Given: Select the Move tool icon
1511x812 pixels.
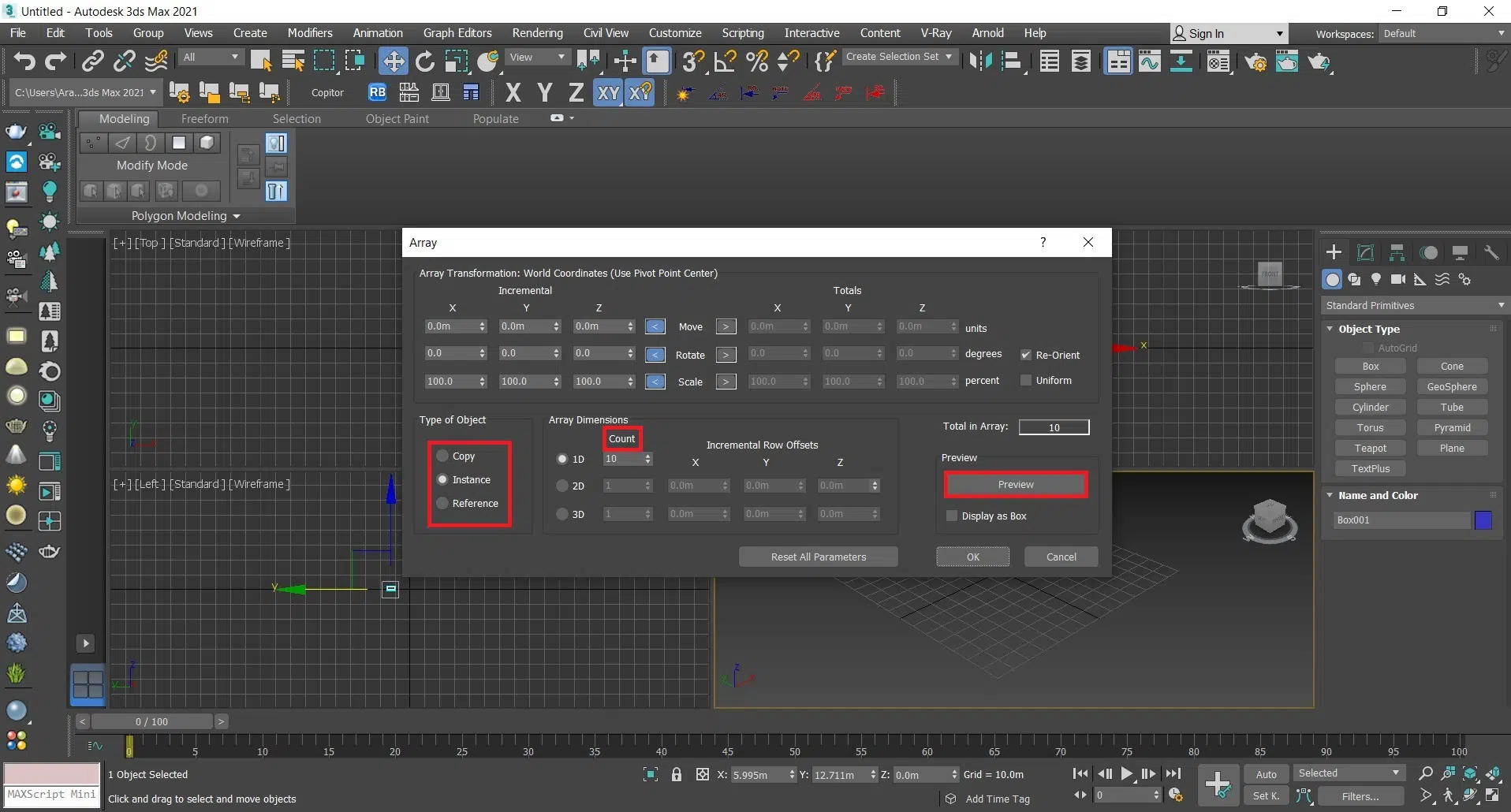Looking at the screenshot, I should [393, 61].
